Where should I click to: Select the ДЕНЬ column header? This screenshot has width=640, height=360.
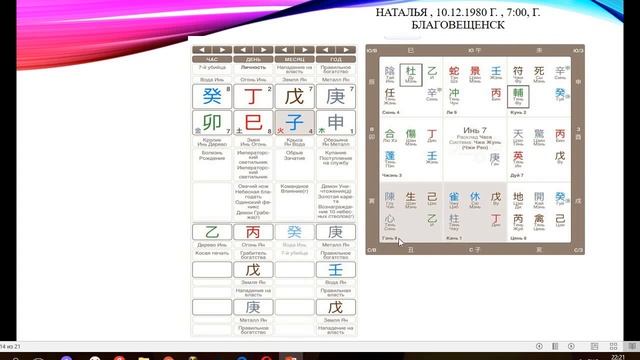coord(253,59)
